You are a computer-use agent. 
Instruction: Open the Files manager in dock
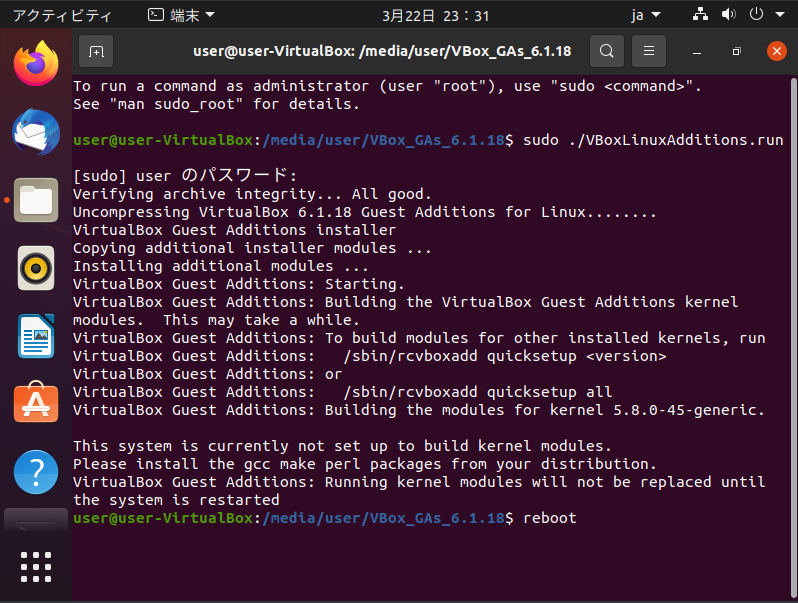point(36,200)
